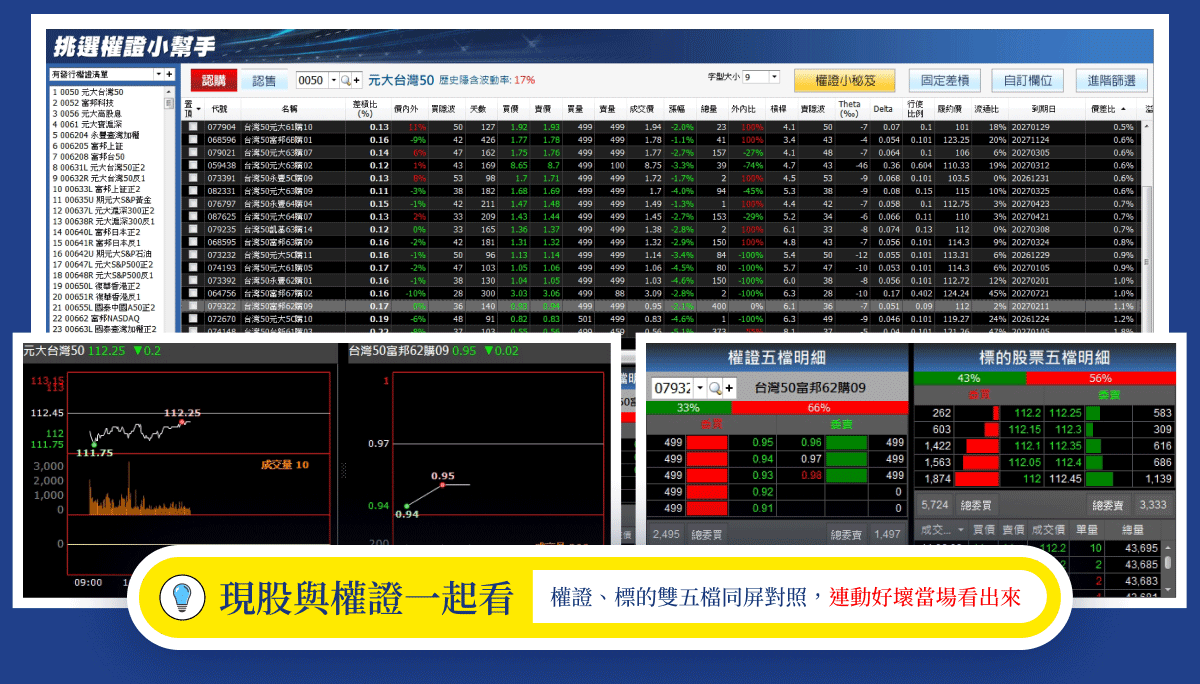
Task: Click the 33% buy ratio bar in 權證五檔明細
Action: pos(689,408)
